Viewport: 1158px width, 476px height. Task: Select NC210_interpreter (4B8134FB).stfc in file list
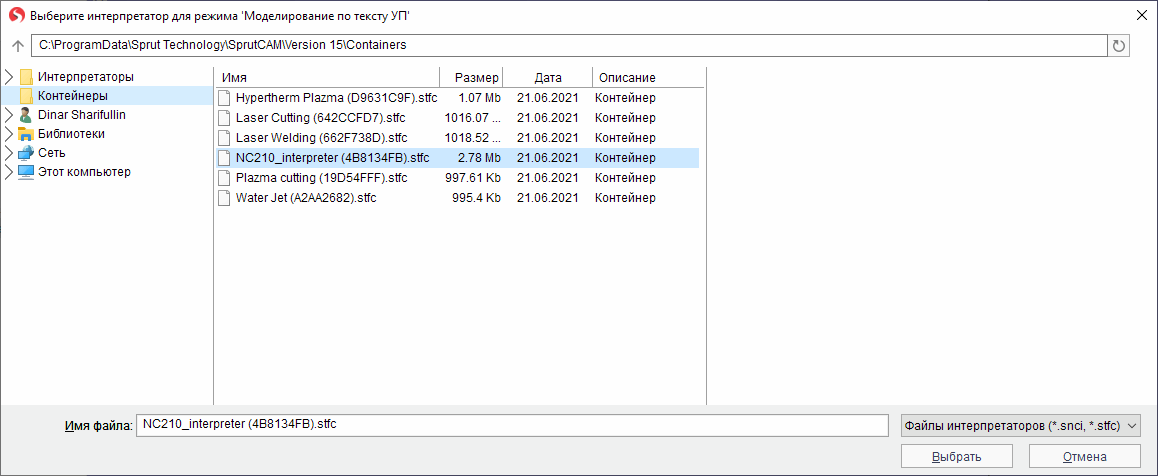pyautogui.click(x=332, y=158)
